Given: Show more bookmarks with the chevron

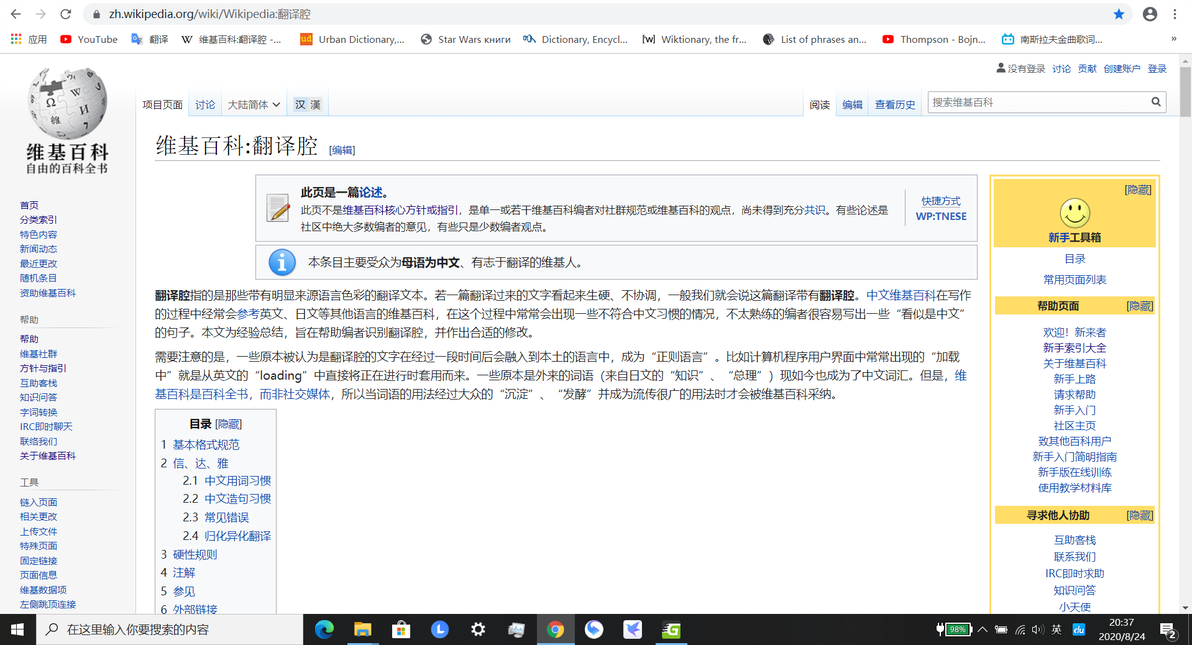Looking at the screenshot, I should pyautogui.click(x=1173, y=40).
